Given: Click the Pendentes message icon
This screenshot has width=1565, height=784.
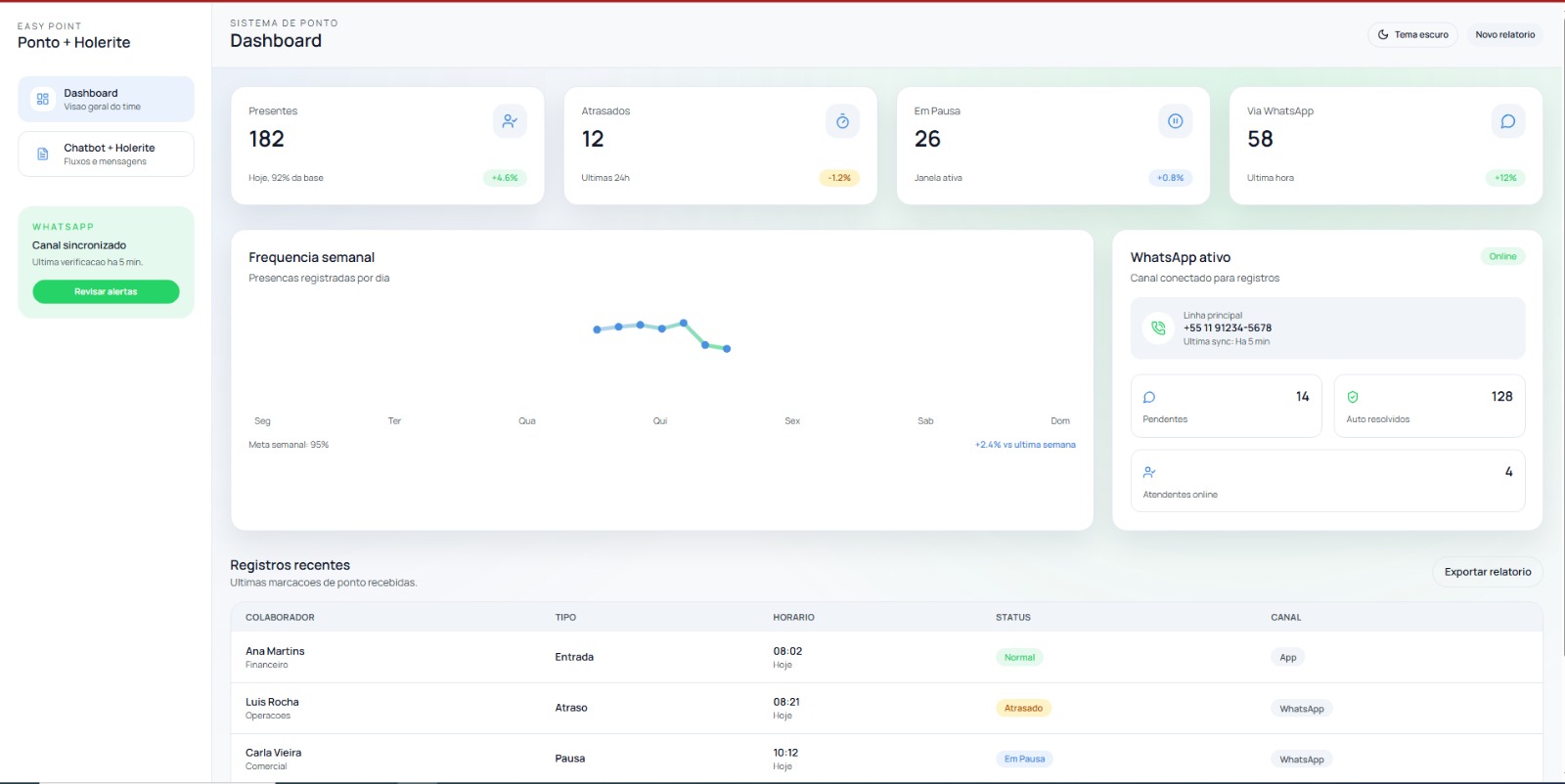Looking at the screenshot, I should tap(1149, 397).
